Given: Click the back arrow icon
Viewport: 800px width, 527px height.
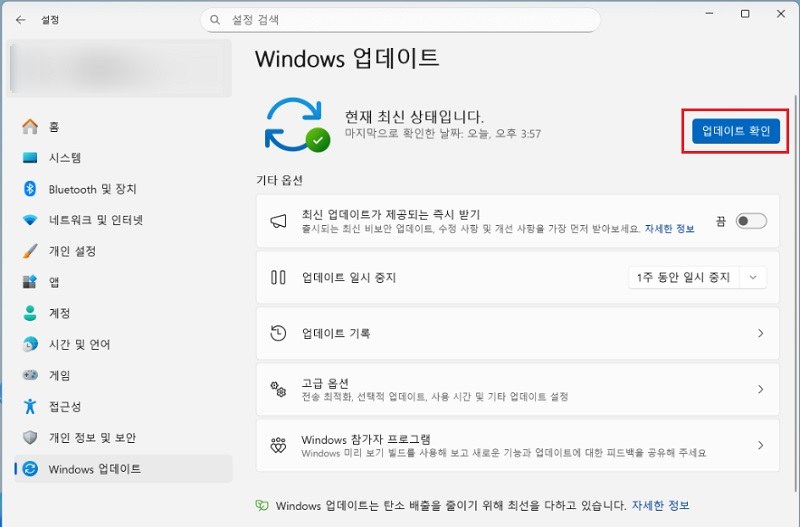Looking at the screenshot, I should click(x=20, y=20).
